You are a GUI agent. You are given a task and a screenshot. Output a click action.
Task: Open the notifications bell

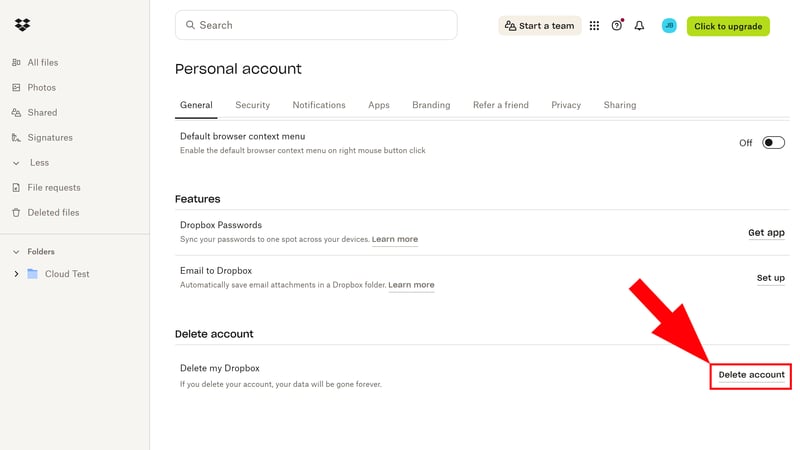point(639,26)
